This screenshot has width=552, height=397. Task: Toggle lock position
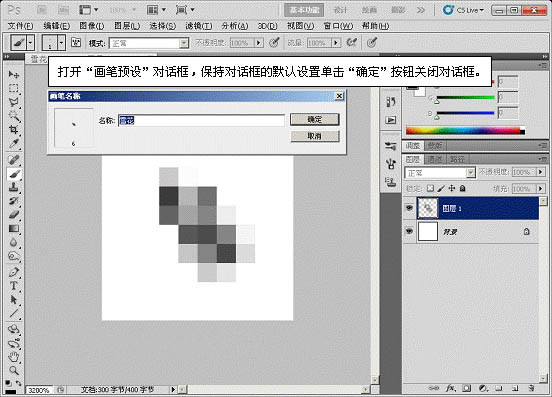pos(452,189)
